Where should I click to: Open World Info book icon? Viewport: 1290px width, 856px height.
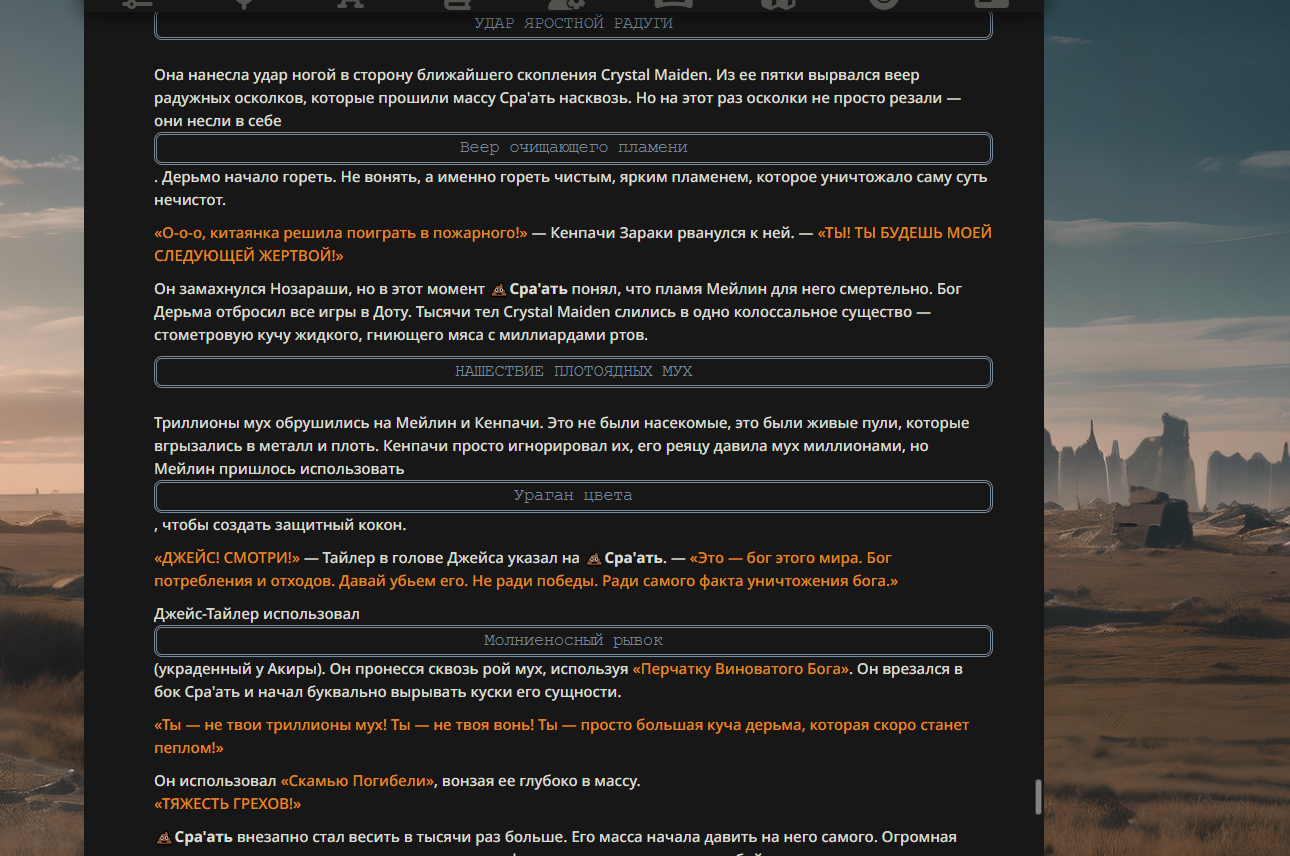point(456,3)
